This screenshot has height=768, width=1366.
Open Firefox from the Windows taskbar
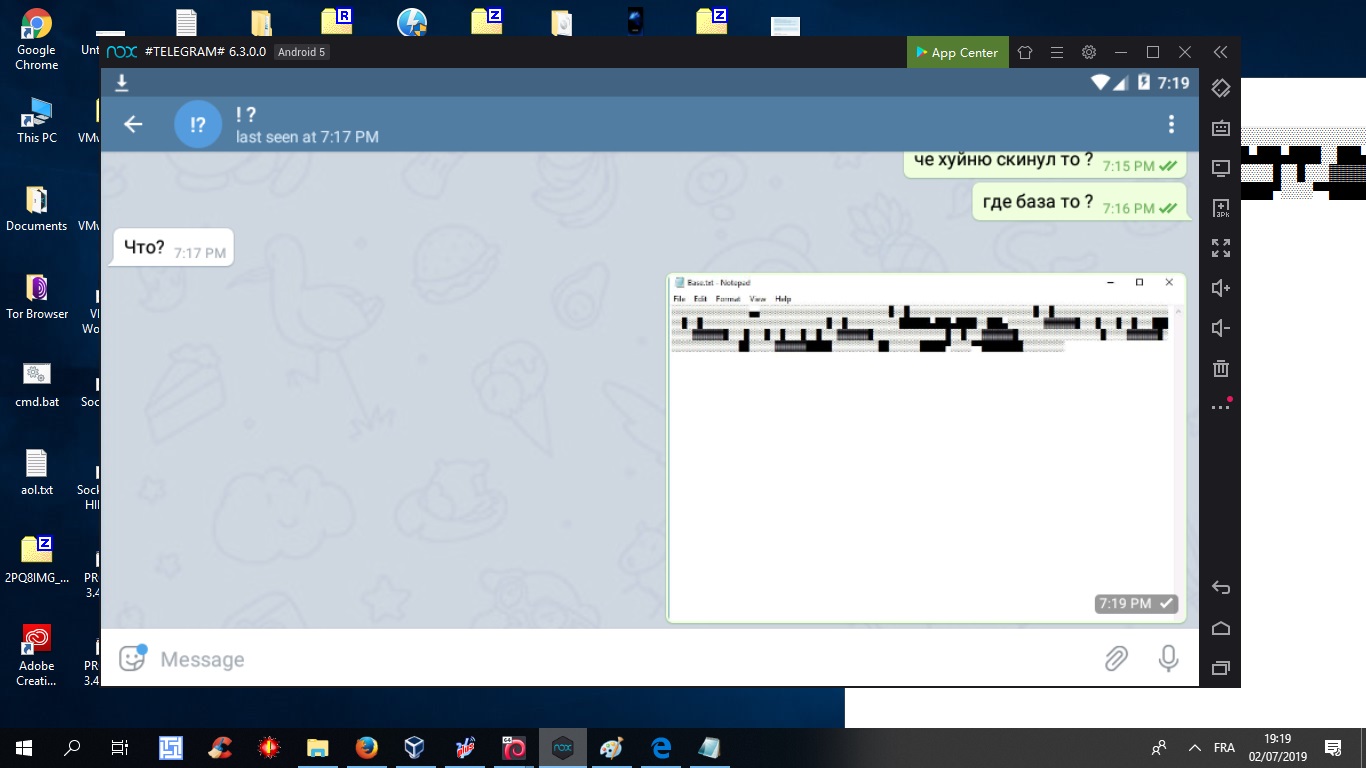(366, 748)
